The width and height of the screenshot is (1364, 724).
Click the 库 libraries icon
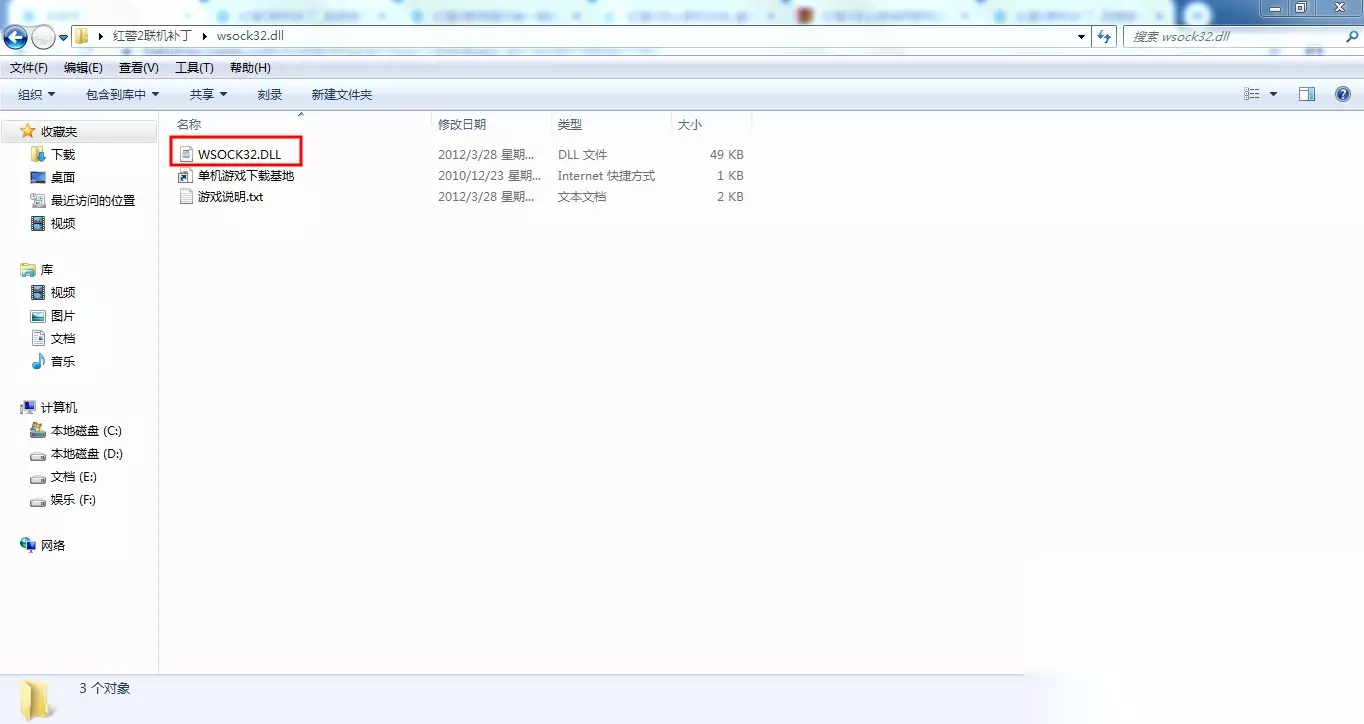click(28, 270)
